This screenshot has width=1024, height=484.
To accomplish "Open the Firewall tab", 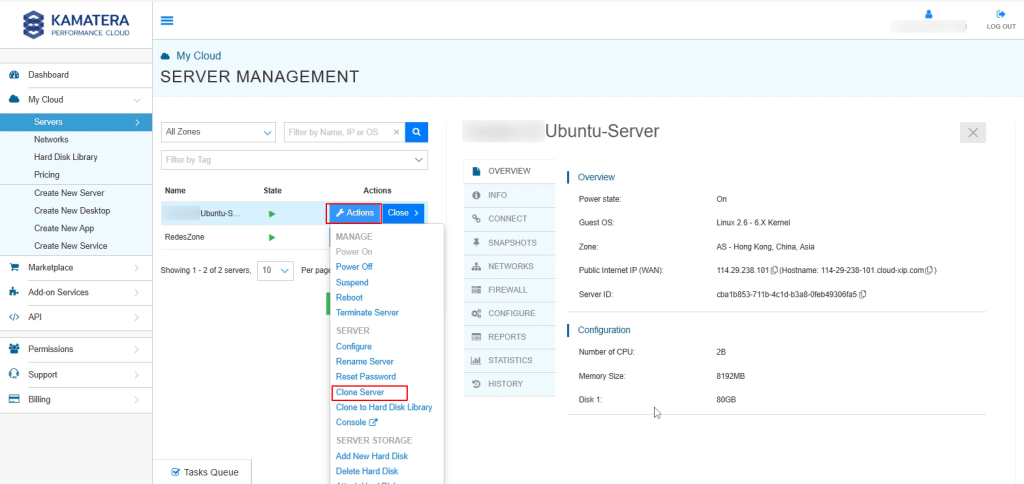I will pos(507,290).
